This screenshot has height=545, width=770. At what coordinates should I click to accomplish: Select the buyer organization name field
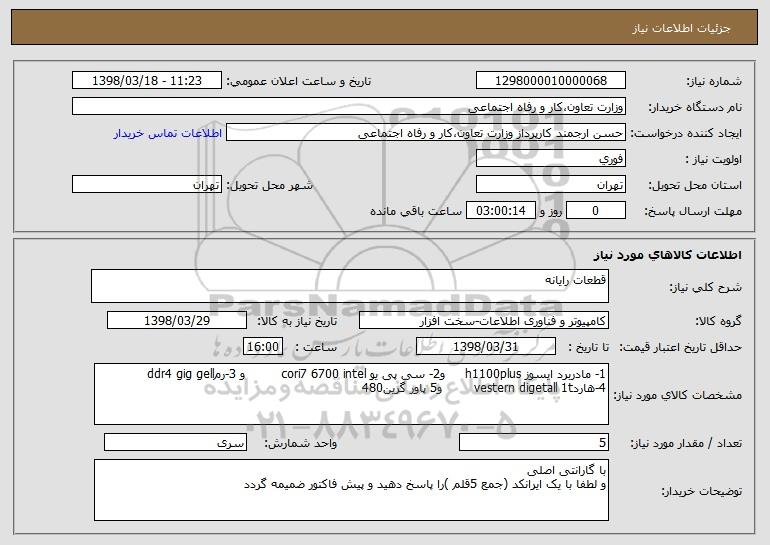pyautogui.click(x=349, y=107)
